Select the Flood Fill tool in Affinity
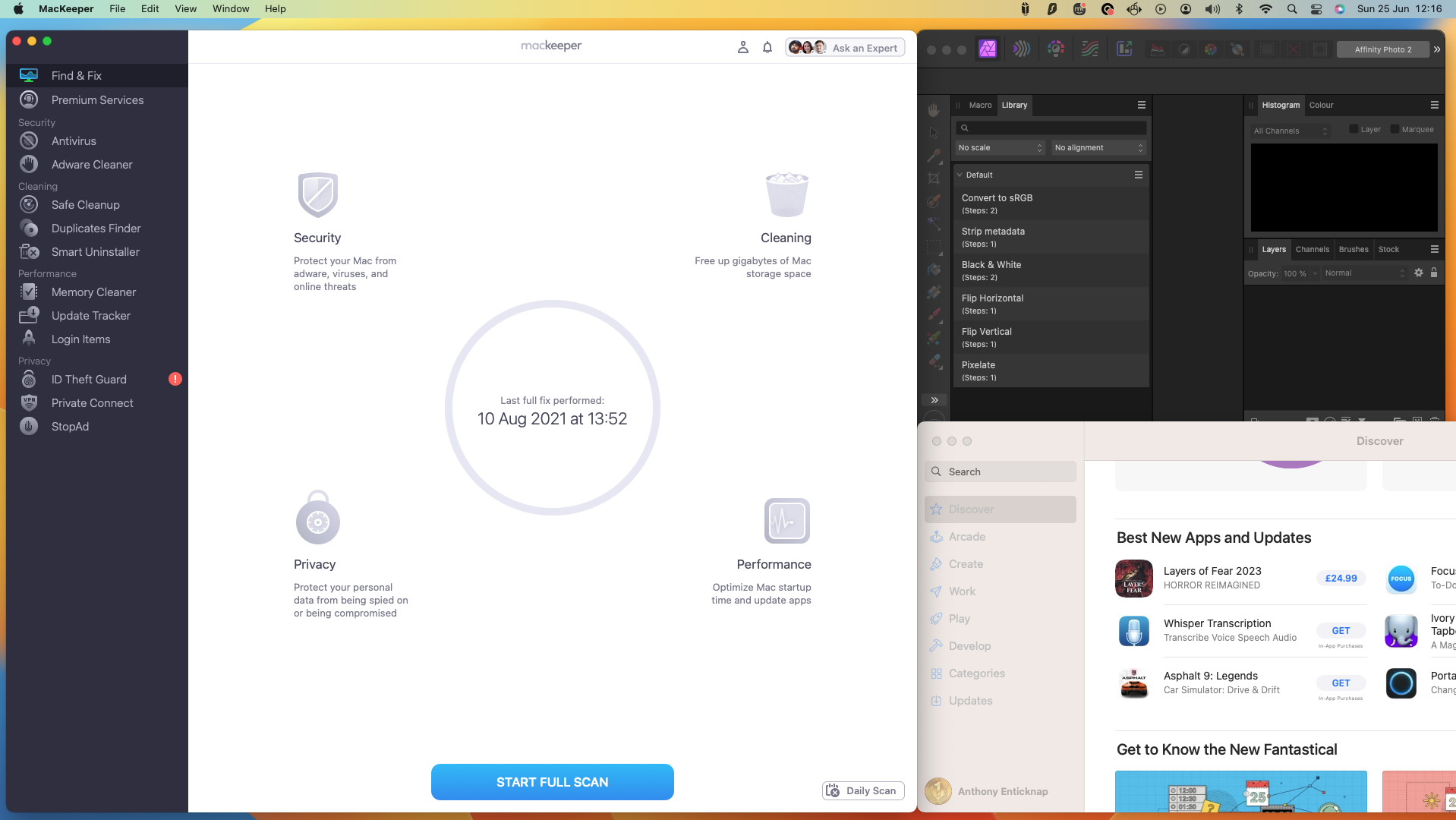Screen dimensions: 1456x820 click(934, 270)
